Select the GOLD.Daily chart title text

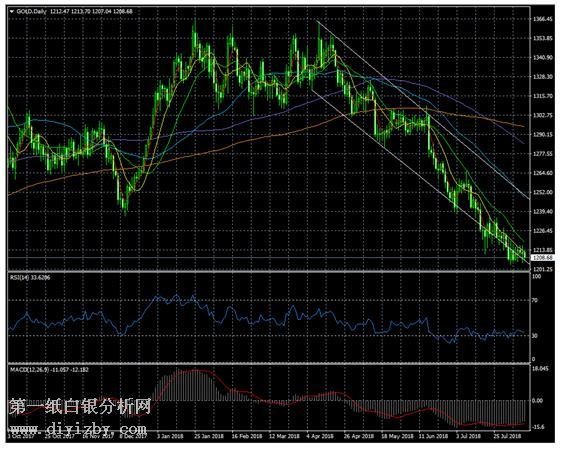pyautogui.click(x=31, y=11)
